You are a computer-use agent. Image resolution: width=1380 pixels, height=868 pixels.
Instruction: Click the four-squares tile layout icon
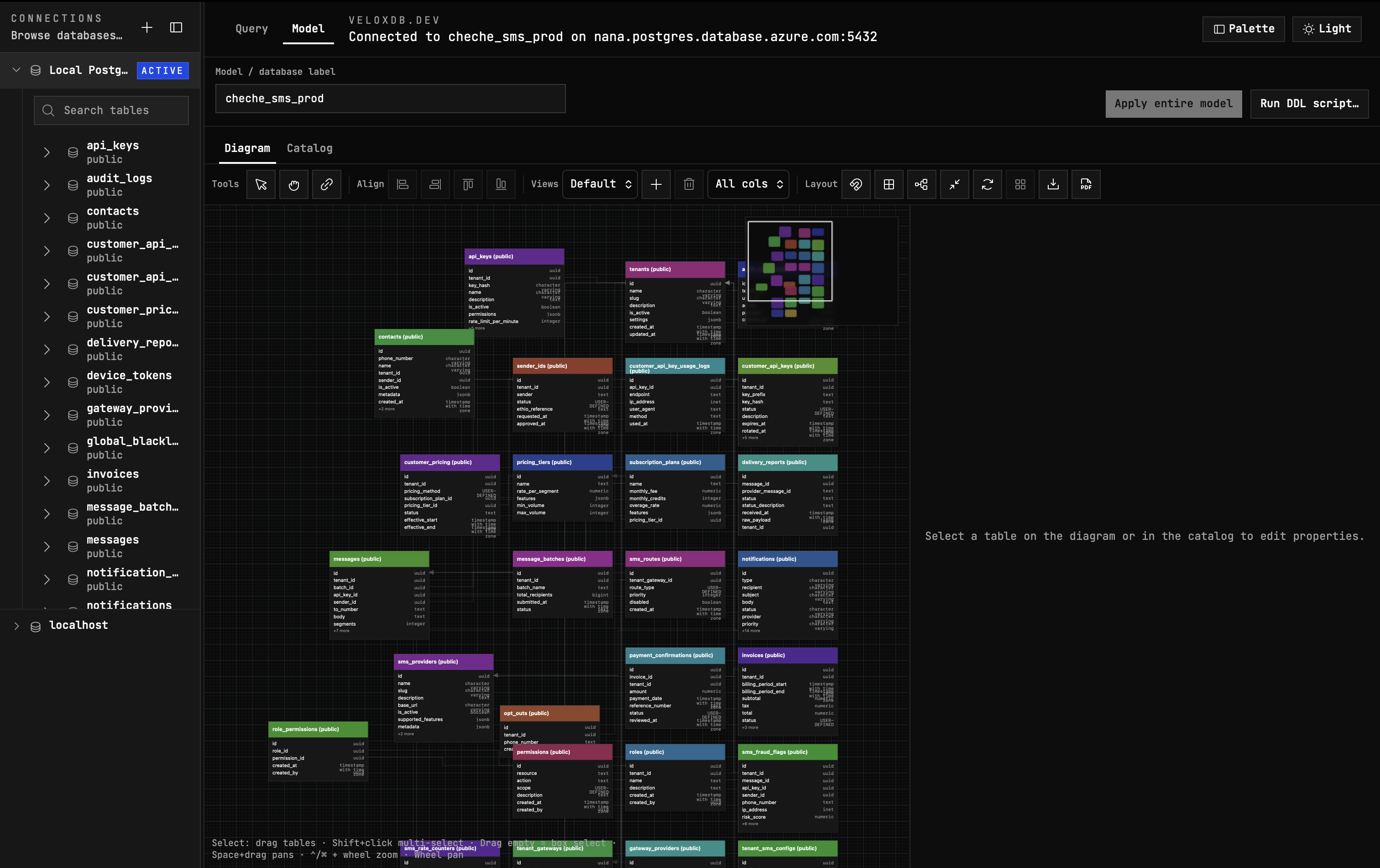[x=1020, y=184]
